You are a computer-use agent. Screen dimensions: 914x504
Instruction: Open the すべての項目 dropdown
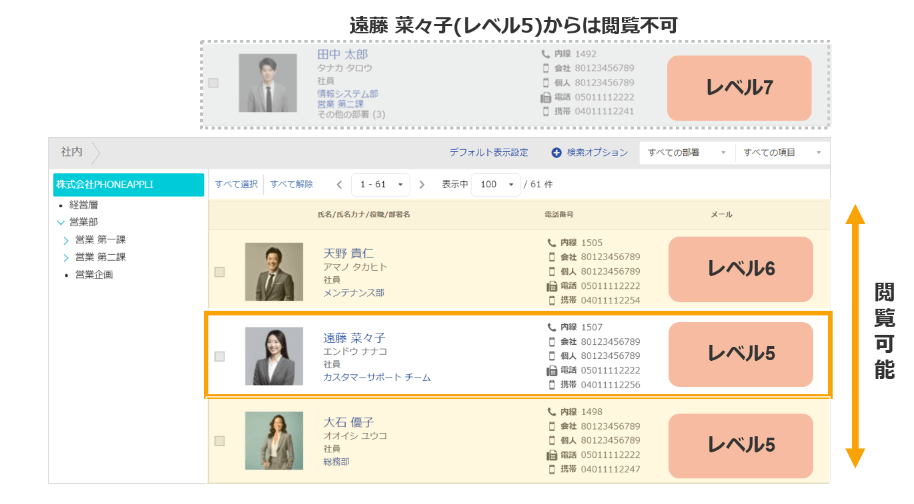tap(782, 153)
